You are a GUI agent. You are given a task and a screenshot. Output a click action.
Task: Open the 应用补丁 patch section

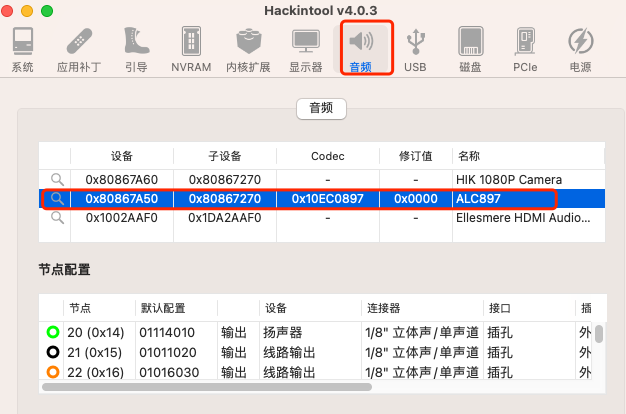[x=79, y=49]
